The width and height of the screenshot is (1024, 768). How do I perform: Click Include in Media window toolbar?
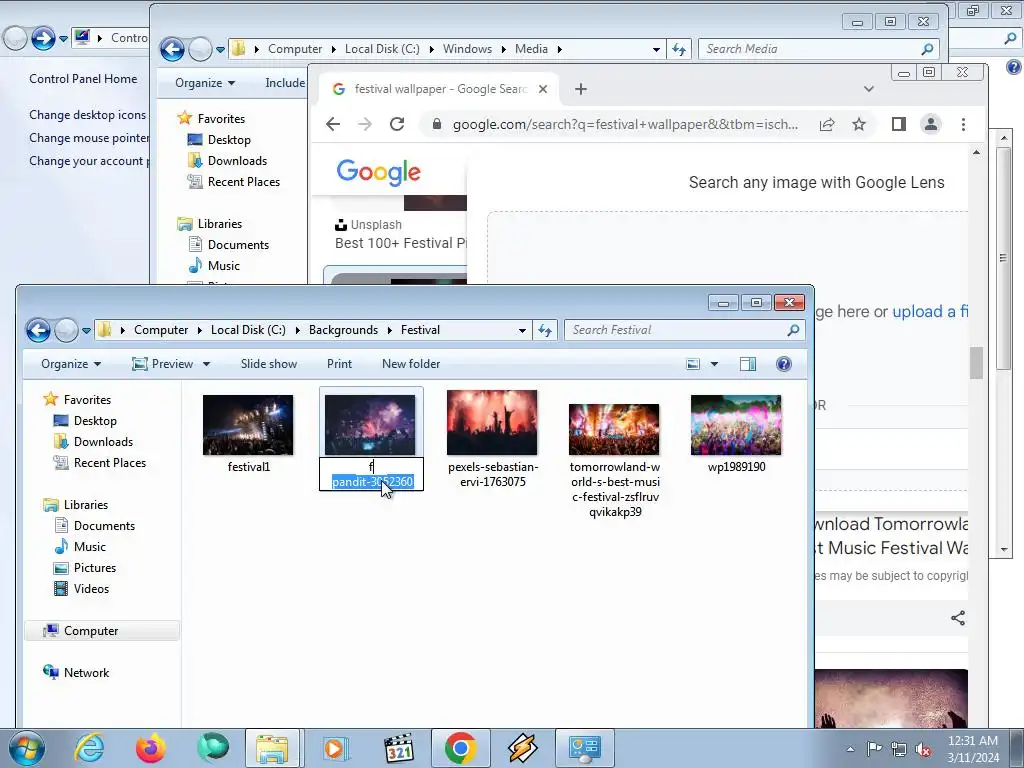[x=285, y=83]
